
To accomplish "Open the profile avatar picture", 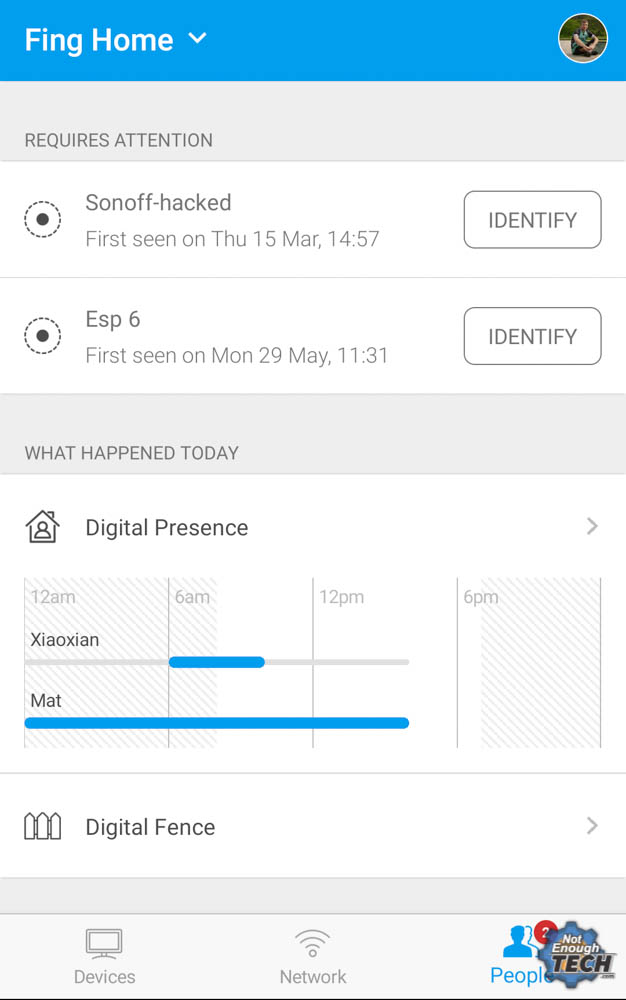I will coord(582,39).
